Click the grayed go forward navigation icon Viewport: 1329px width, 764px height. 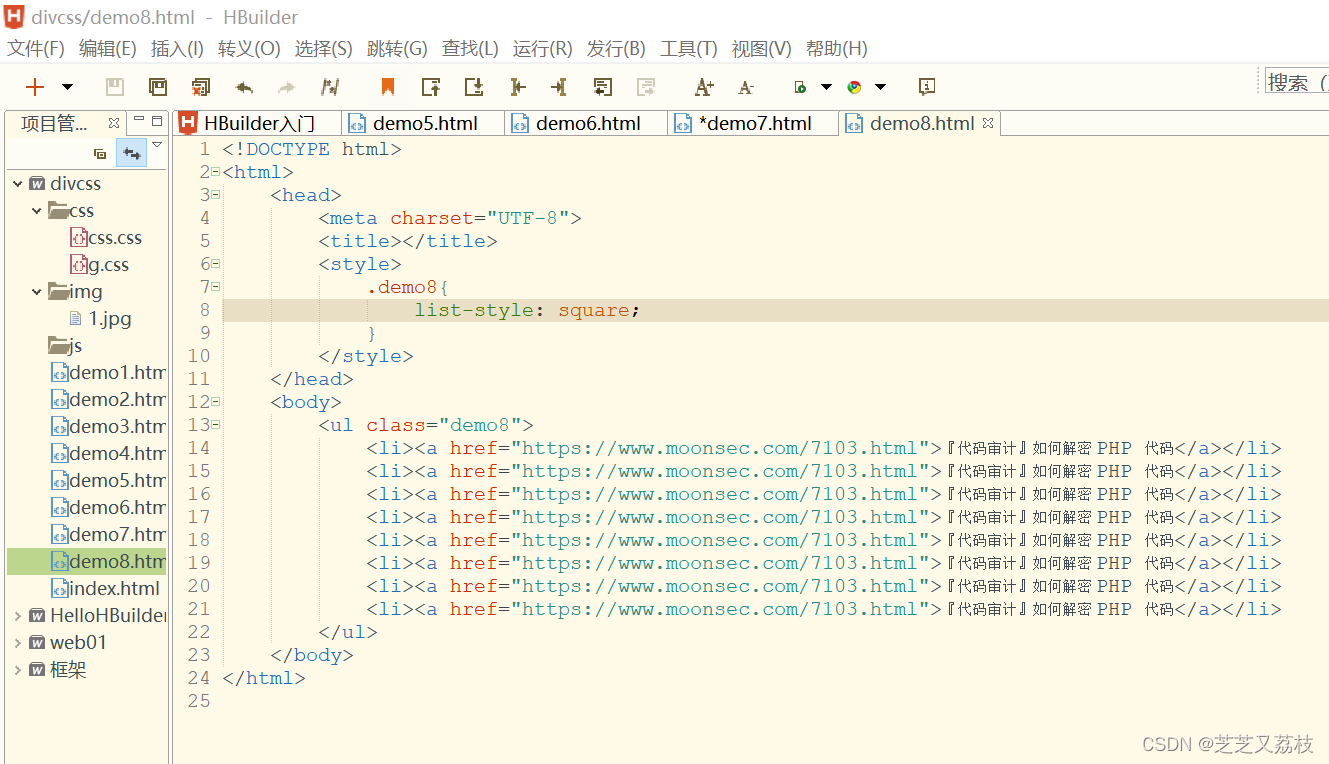pos(646,87)
